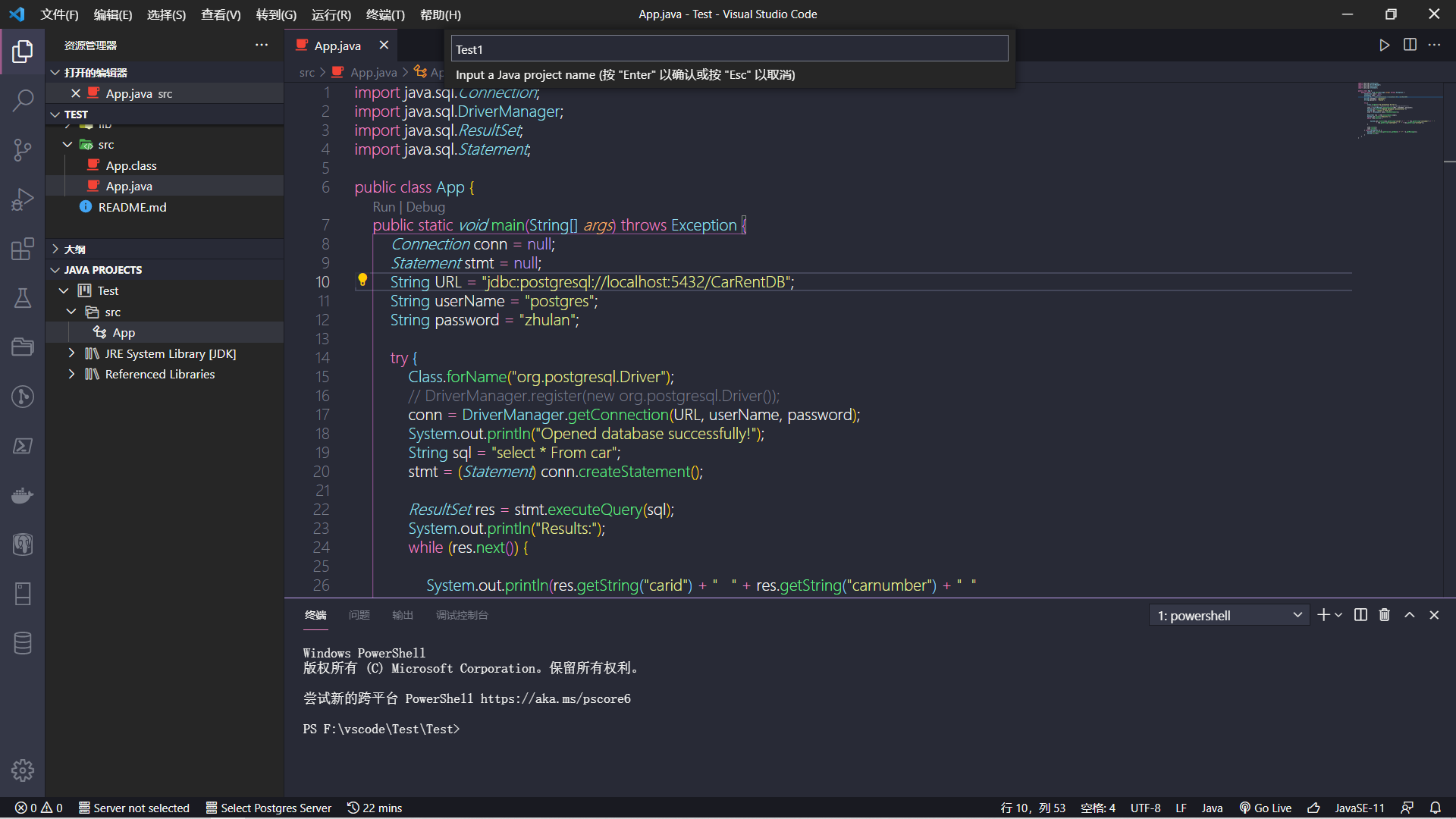Open the powershell terminal selector dropdown
Viewport: 1456px width, 819px height.
1228,615
